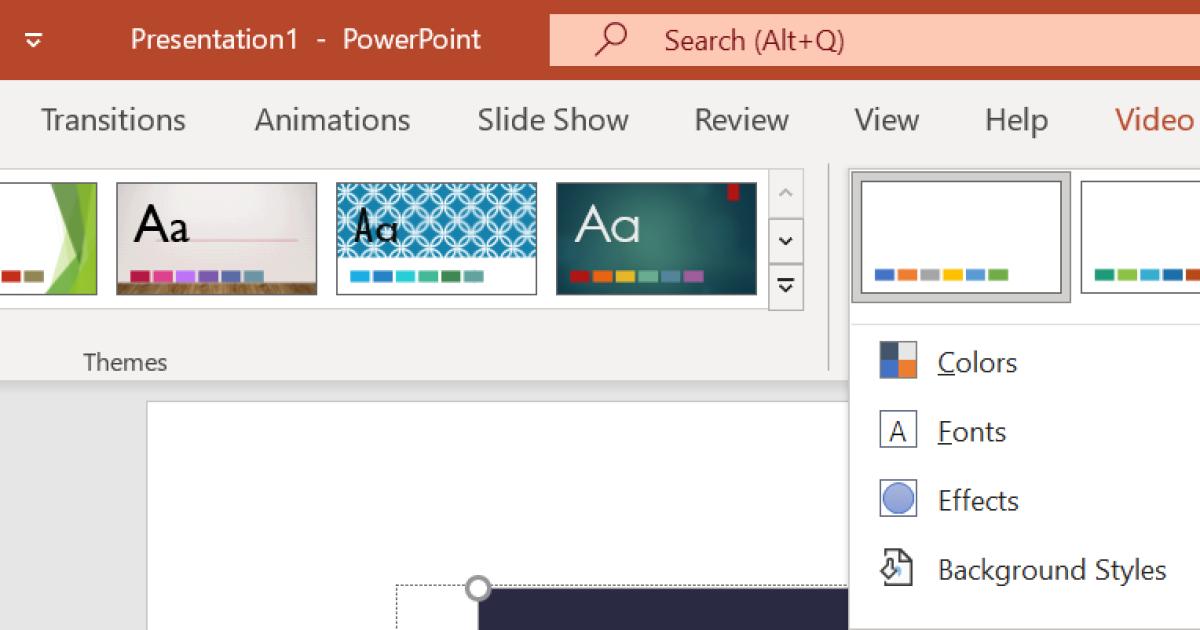Screen dimensions: 1200x630
Task: Open the Help tab
Action: tap(1015, 120)
